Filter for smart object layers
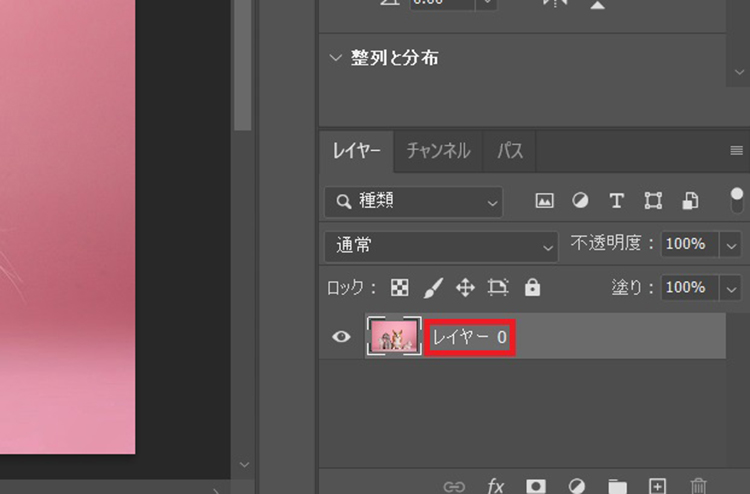Image resolution: width=750 pixels, height=494 pixels. (x=690, y=201)
